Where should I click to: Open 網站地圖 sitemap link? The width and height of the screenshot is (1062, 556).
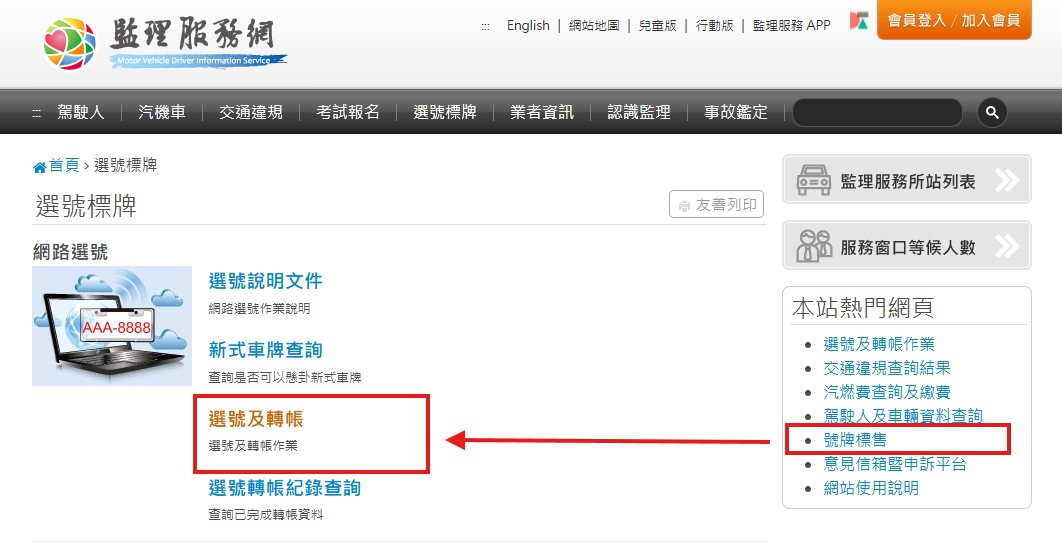pyautogui.click(x=594, y=25)
